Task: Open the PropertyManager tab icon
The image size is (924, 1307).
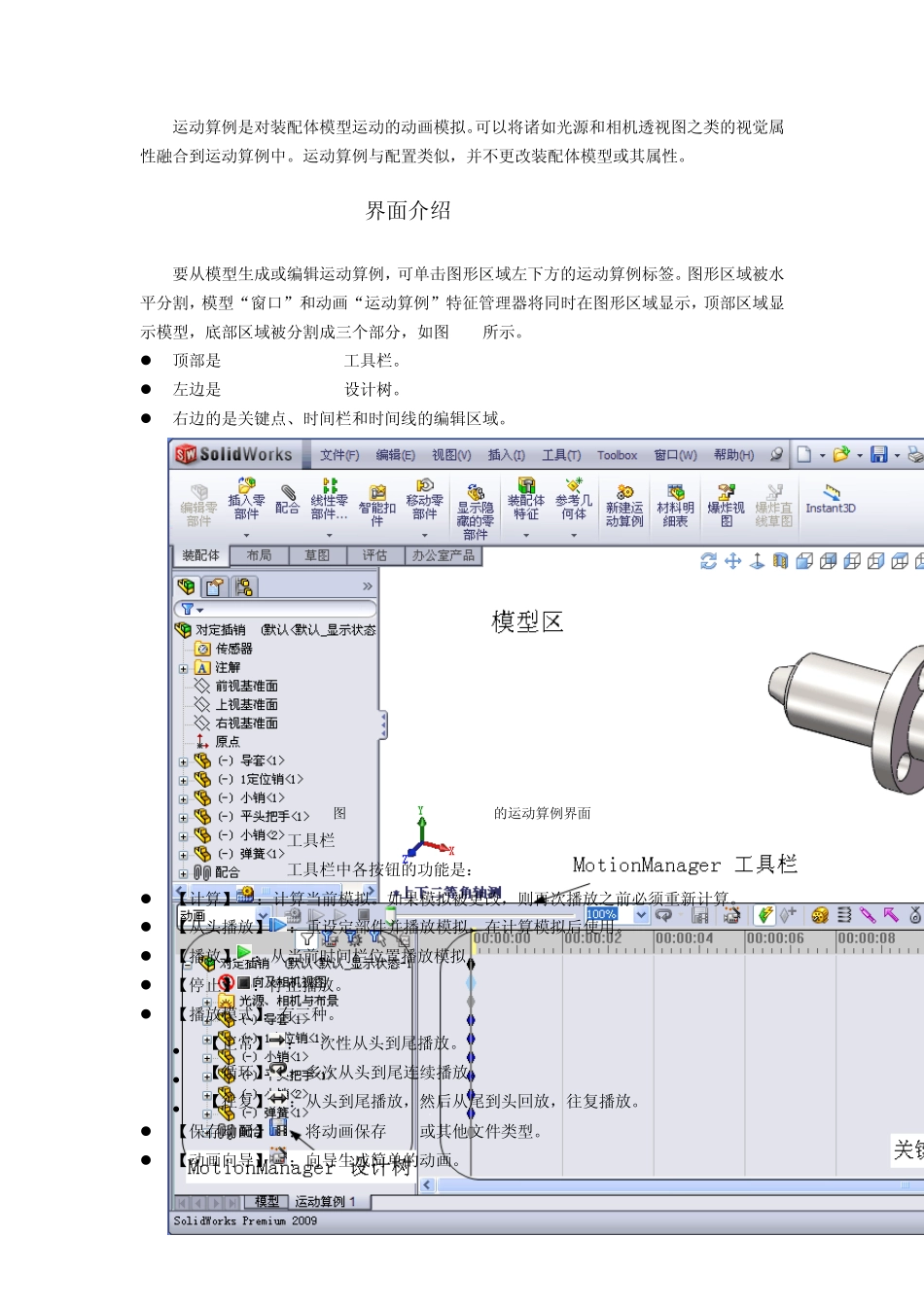Action: [215, 586]
